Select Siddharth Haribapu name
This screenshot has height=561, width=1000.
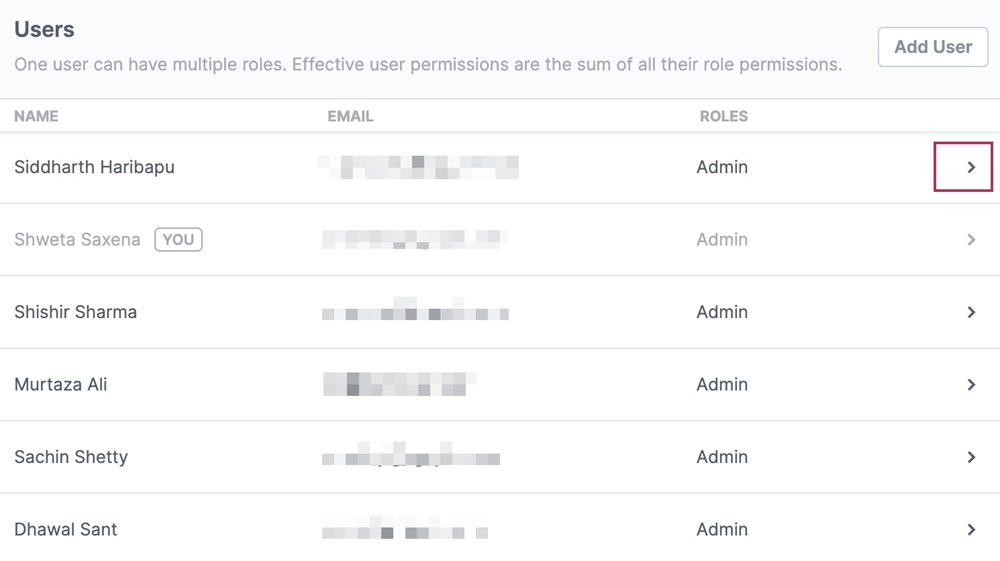point(94,167)
